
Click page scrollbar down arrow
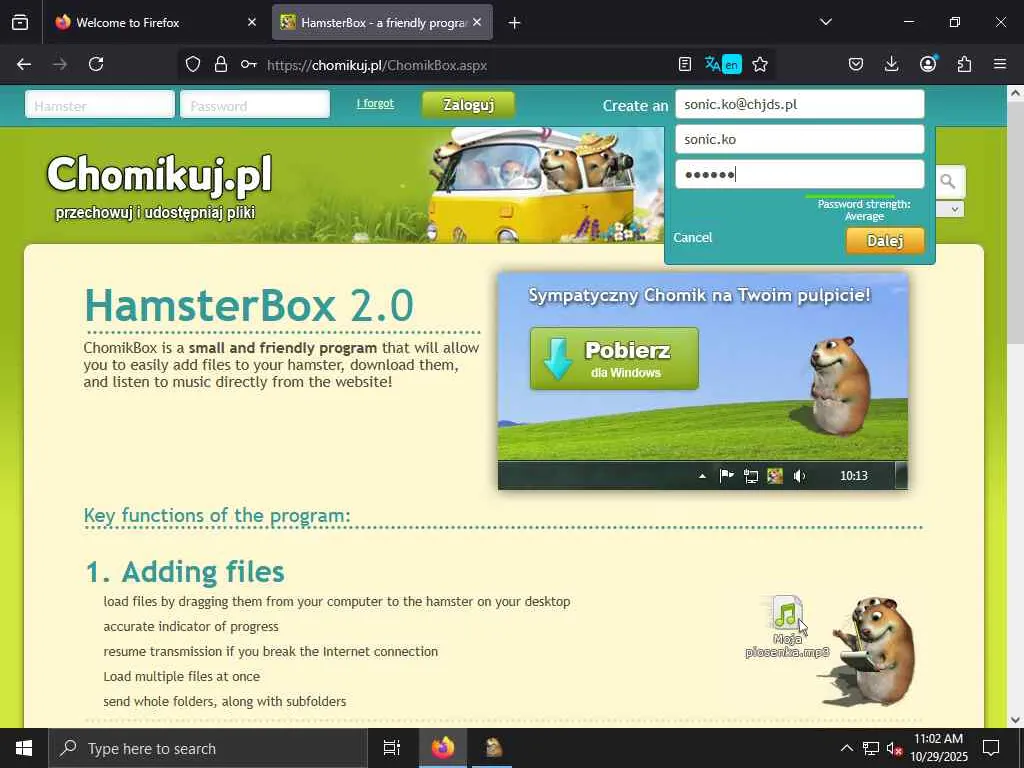1015,720
